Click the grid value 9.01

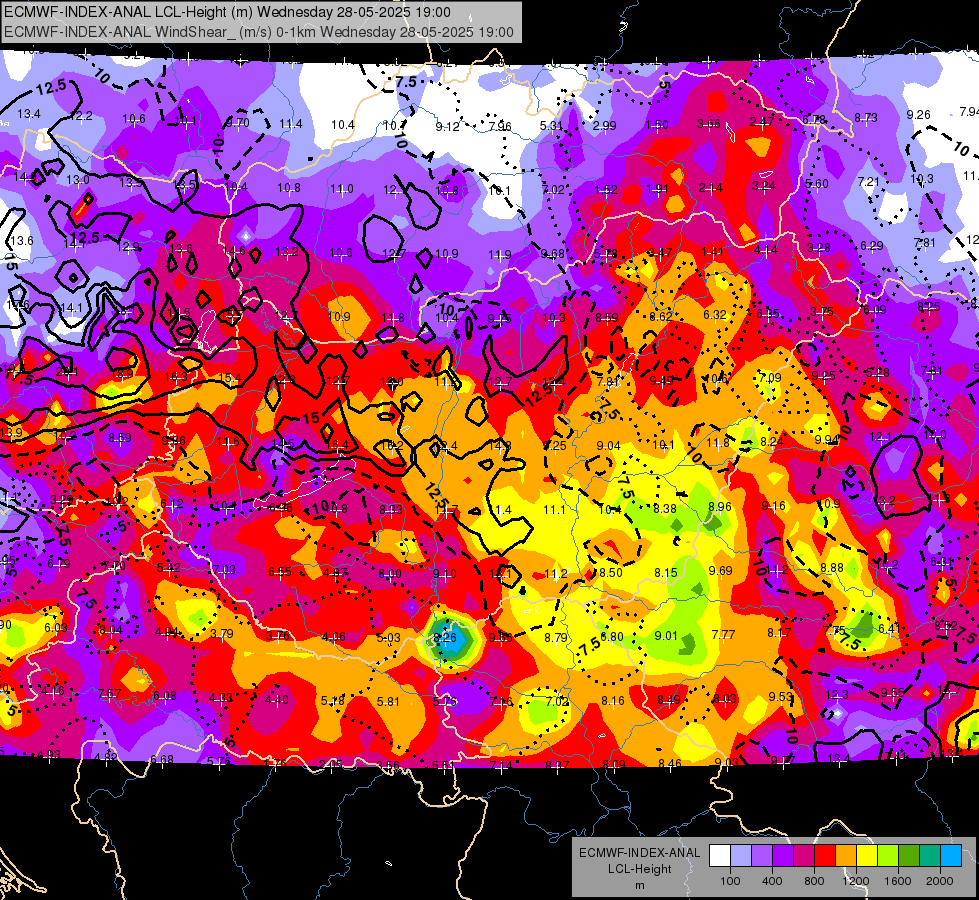point(666,636)
